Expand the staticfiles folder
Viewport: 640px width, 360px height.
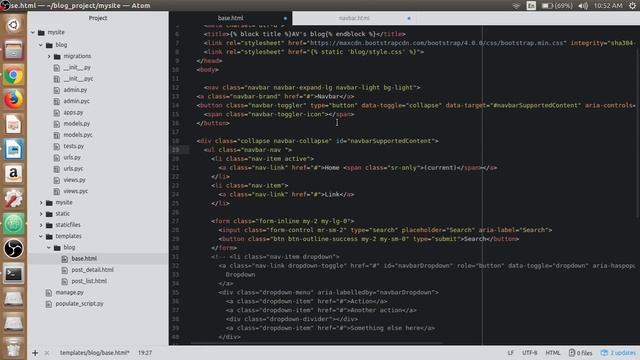tap(41, 225)
